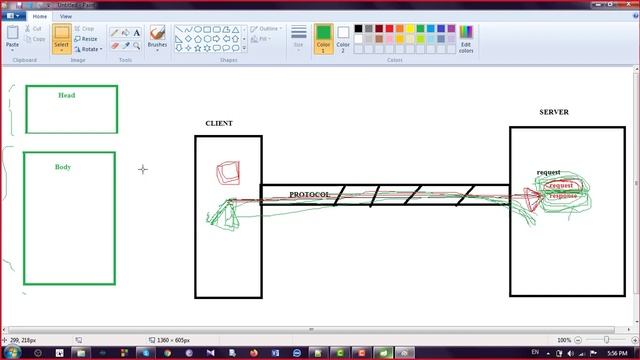640x360 pixels.
Task: Select the Oval shape
Action: click(x=198, y=29)
